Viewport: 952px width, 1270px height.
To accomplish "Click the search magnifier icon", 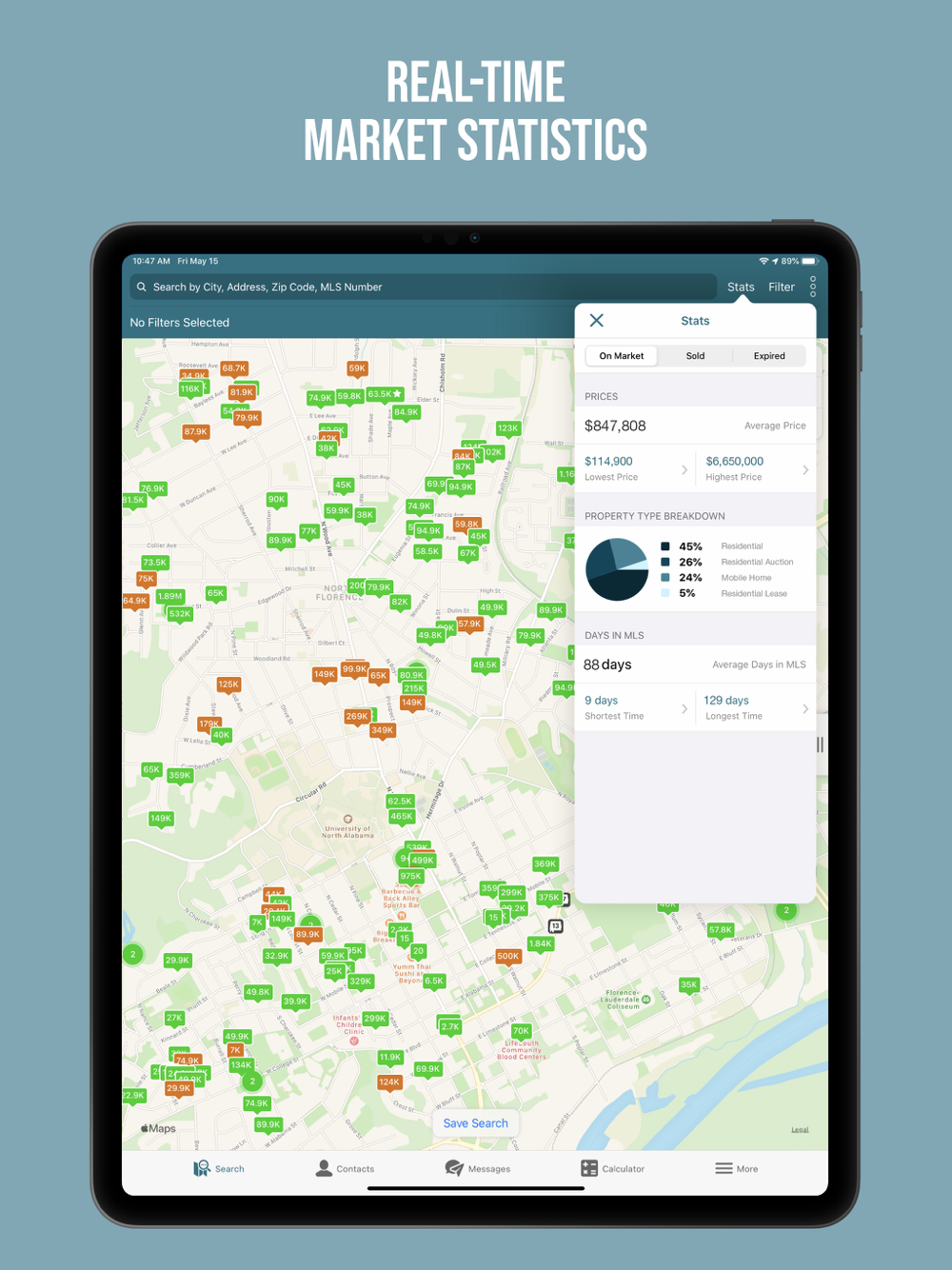I will pos(142,287).
